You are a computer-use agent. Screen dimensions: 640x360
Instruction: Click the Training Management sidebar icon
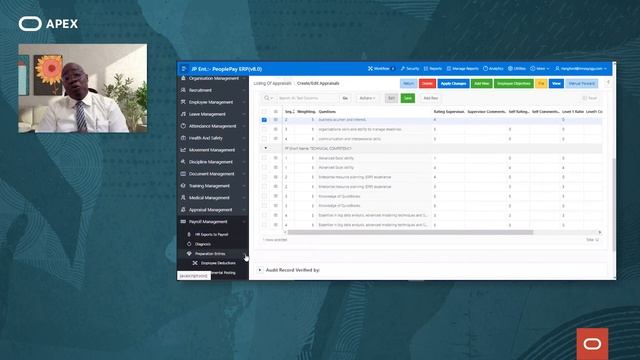[x=183, y=186]
